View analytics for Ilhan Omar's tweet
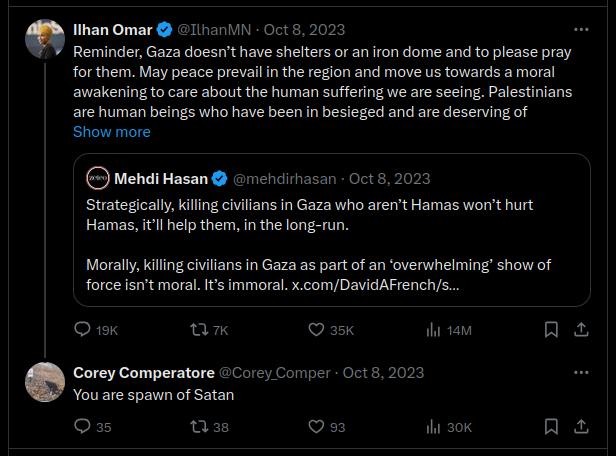 [x=435, y=330]
